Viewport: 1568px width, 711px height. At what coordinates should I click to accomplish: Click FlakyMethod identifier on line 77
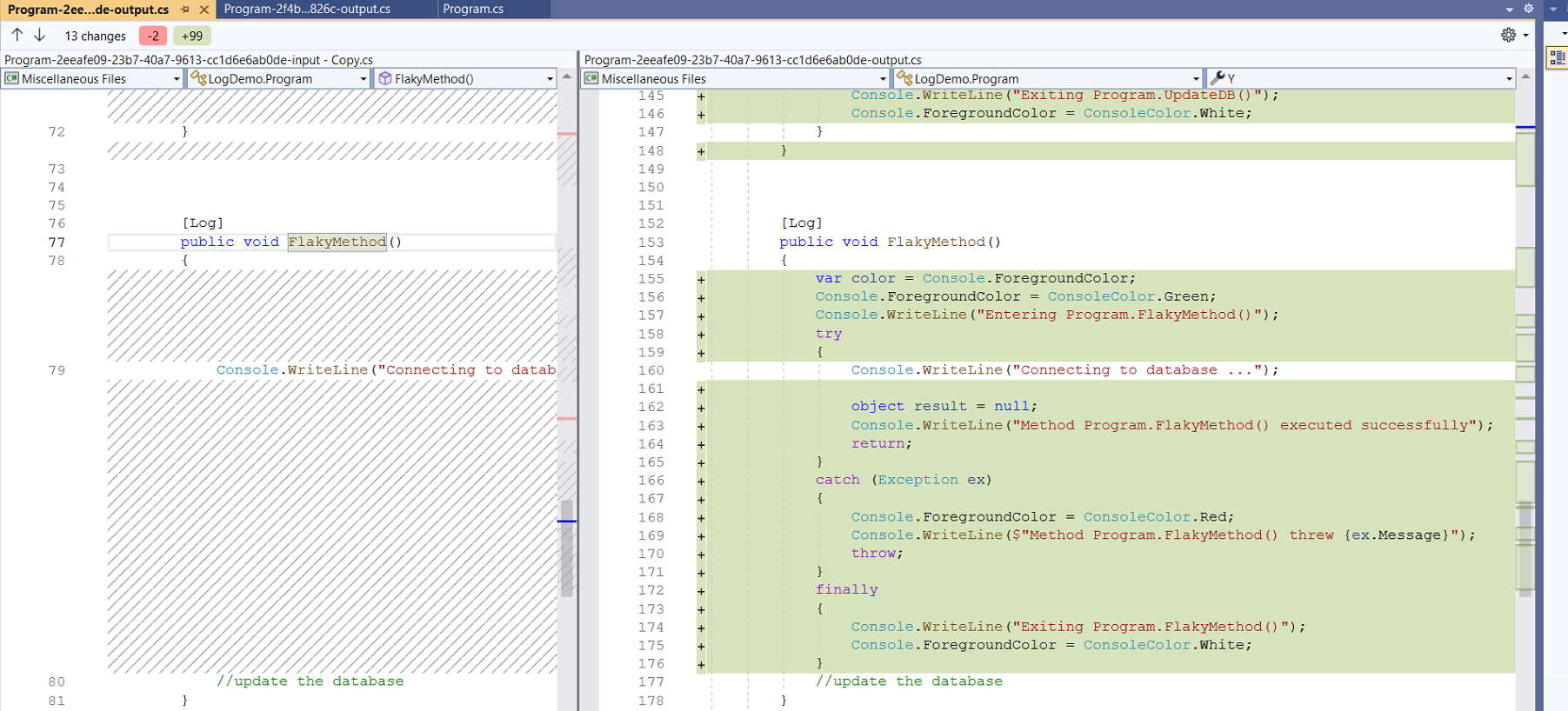[x=337, y=242]
